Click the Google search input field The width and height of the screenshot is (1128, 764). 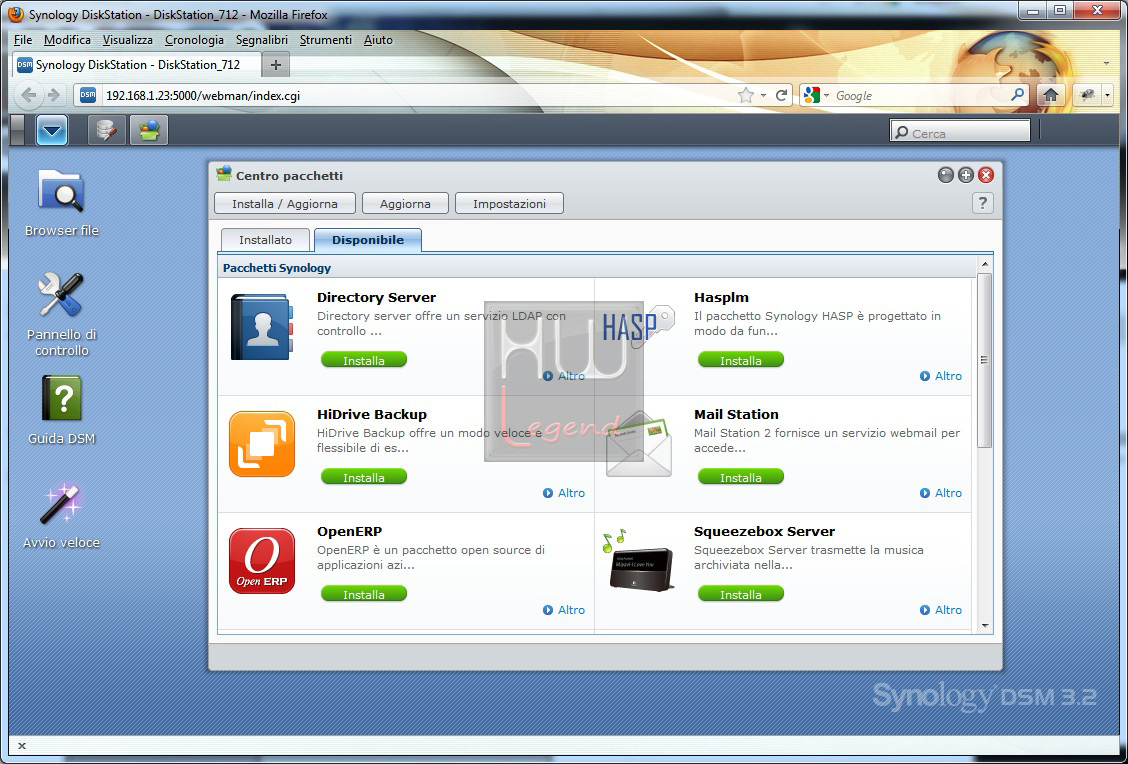(x=921, y=96)
